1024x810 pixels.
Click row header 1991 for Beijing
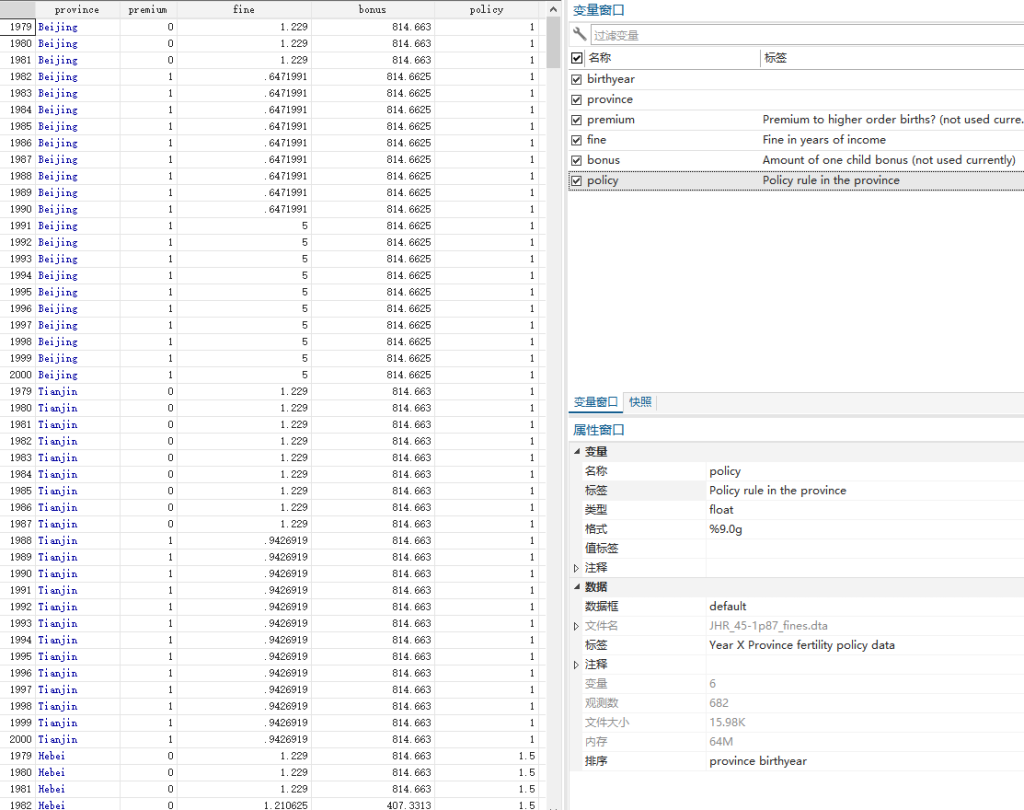point(20,225)
